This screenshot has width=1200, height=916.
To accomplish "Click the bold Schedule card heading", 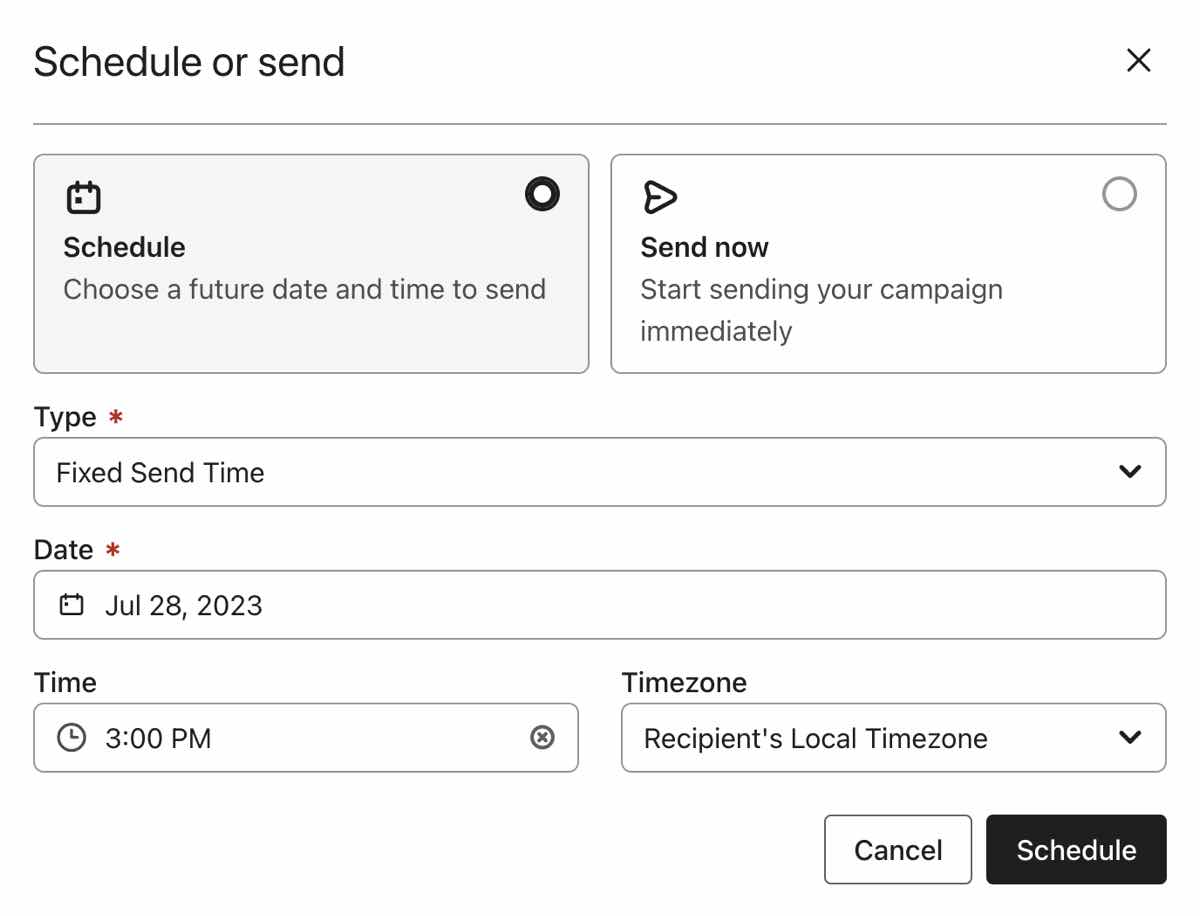I will tap(124, 247).
